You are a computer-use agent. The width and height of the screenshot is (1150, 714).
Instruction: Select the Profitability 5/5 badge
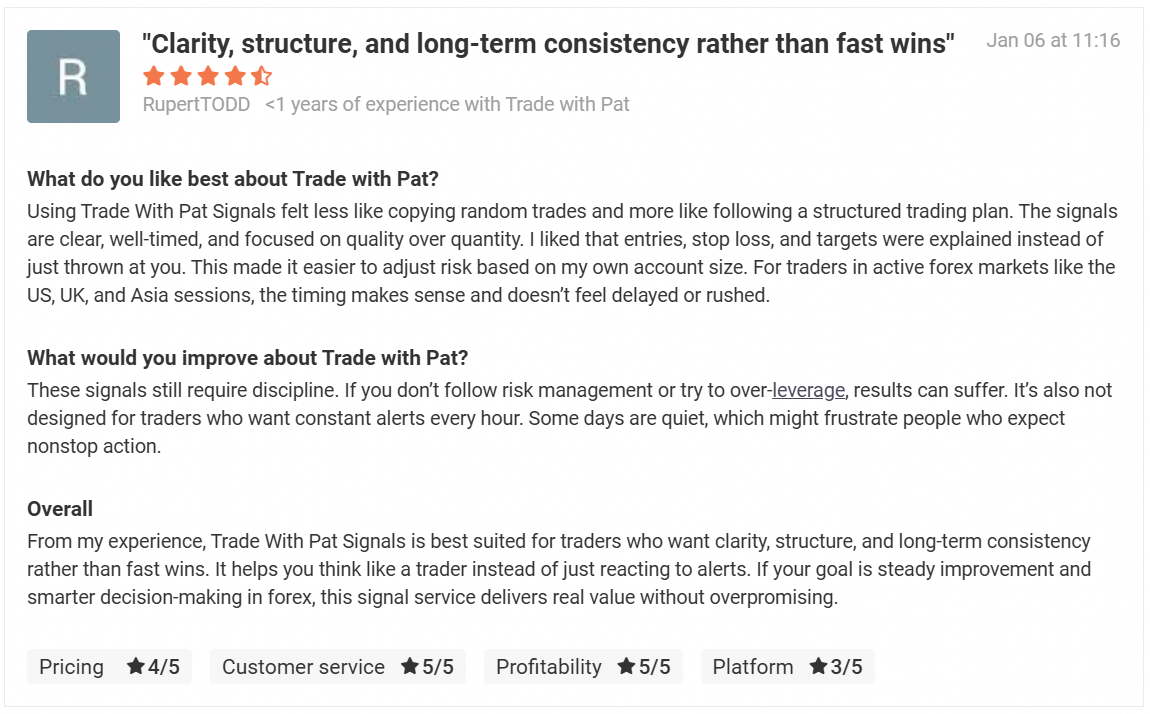tap(583, 667)
